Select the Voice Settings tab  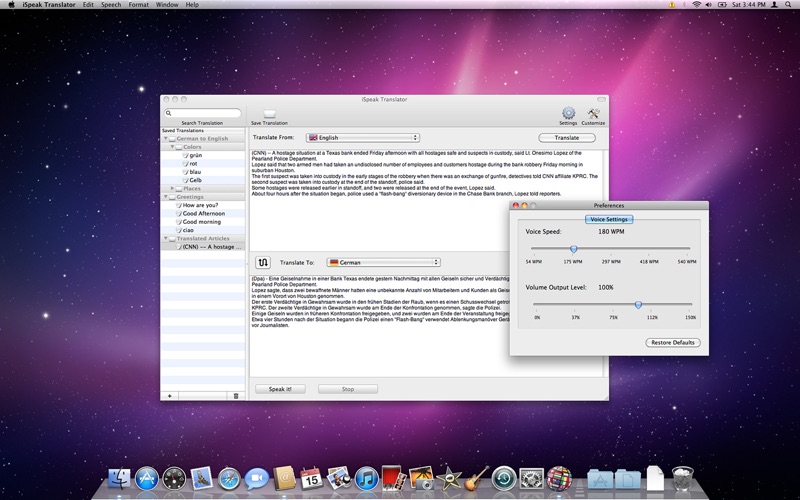click(x=609, y=219)
